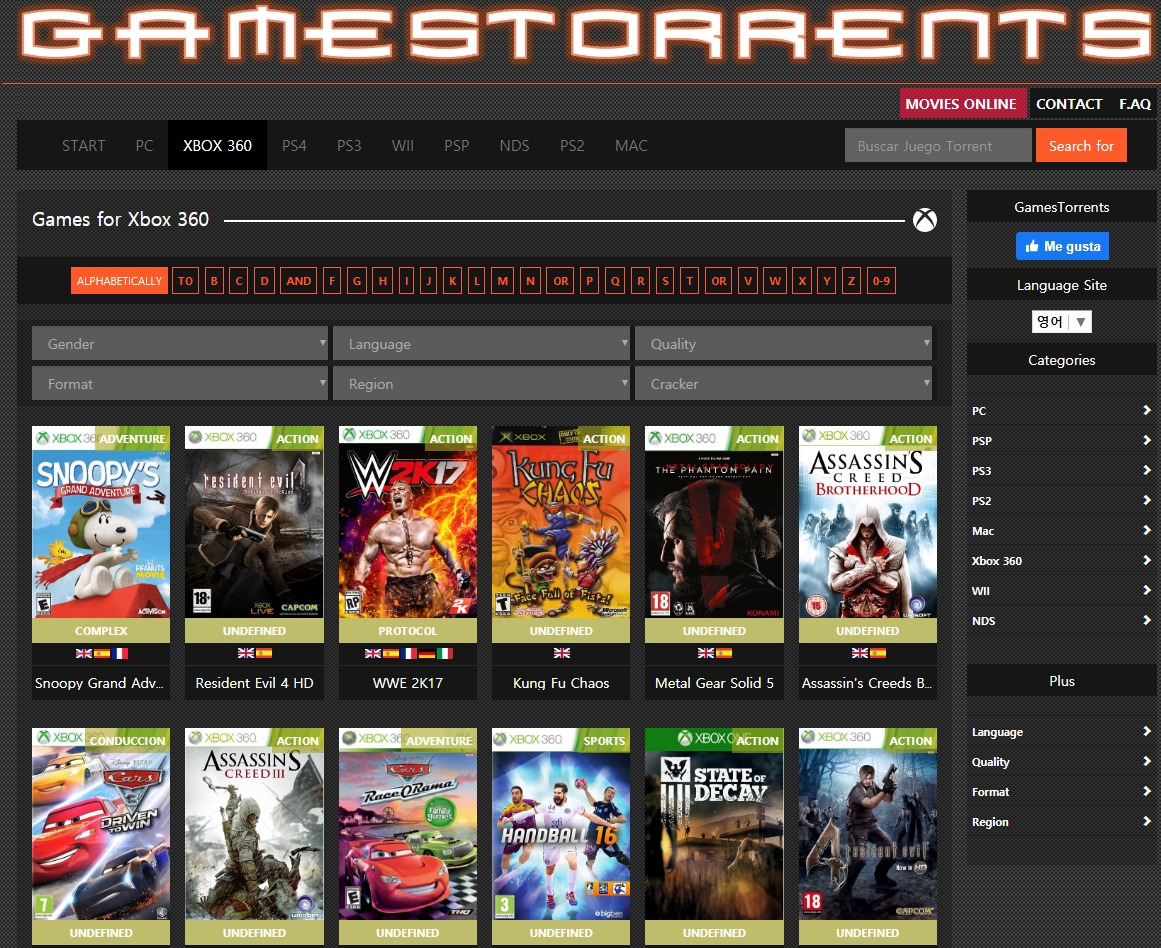Viewport: 1161px width, 948px height.
Task: Open the F.AQ page
Action: [1134, 104]
